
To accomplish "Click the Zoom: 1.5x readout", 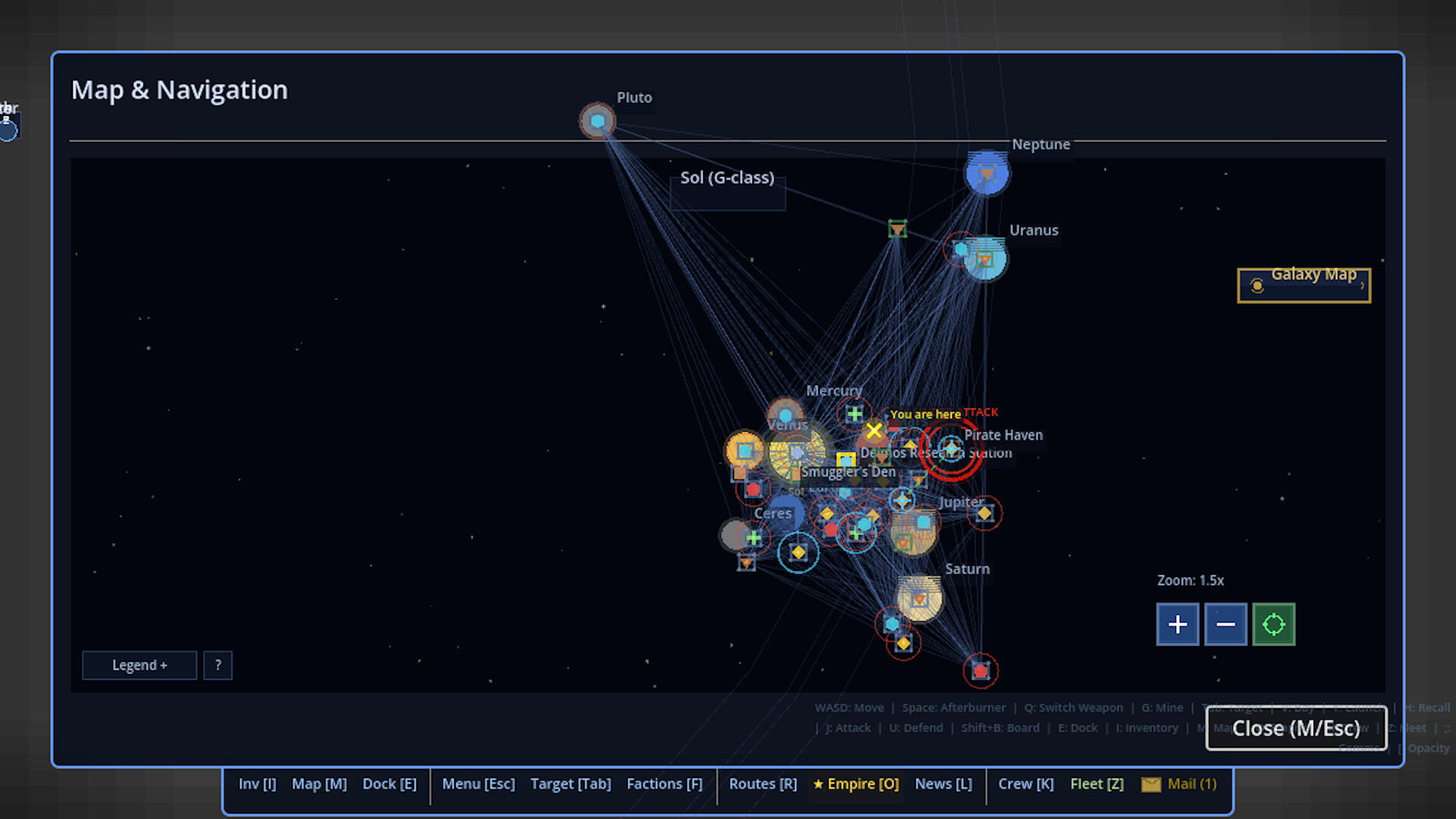I will [x=1191, y=580].
